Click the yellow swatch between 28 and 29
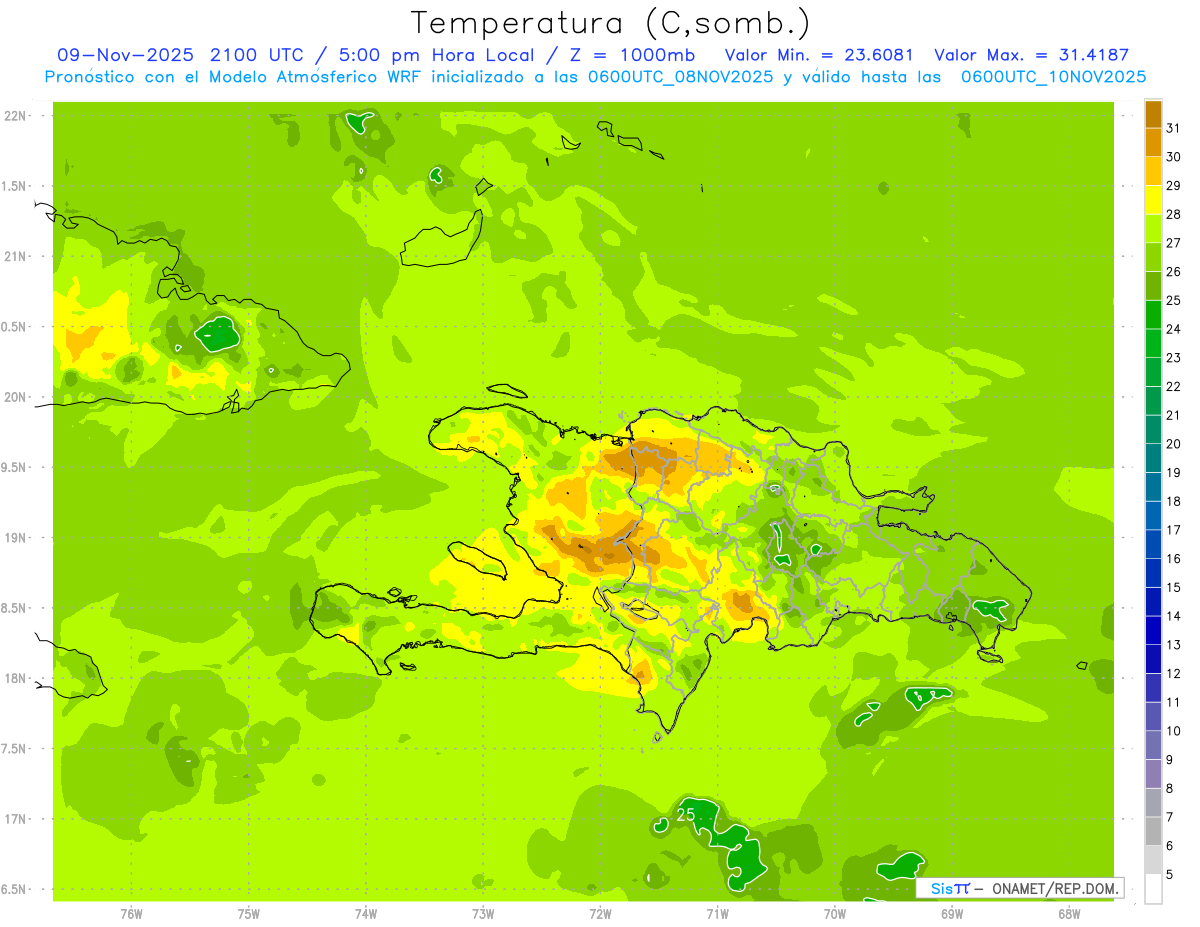The image size is (1200, 927). 1154,200
